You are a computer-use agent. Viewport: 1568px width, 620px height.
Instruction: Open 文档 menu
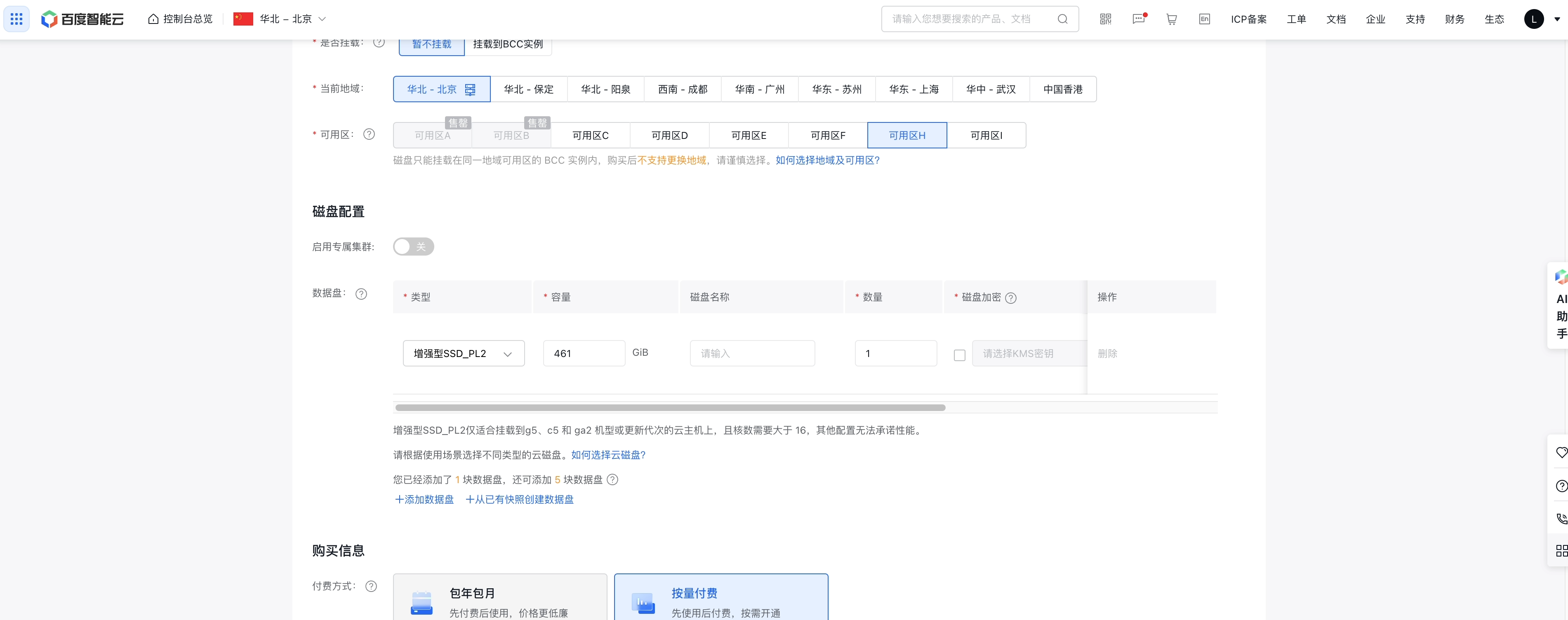(x=1336, y=19)
